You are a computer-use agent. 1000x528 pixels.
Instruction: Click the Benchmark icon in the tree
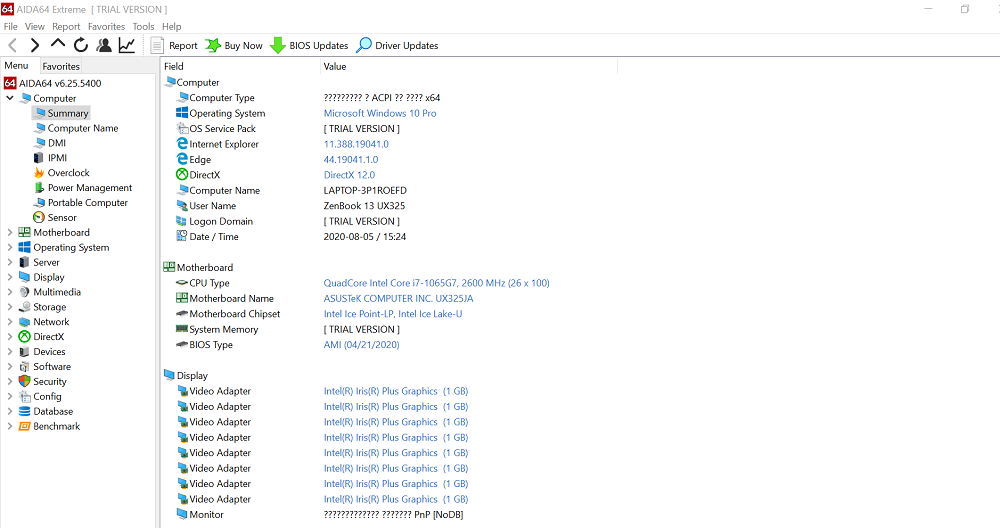[24, 426]
